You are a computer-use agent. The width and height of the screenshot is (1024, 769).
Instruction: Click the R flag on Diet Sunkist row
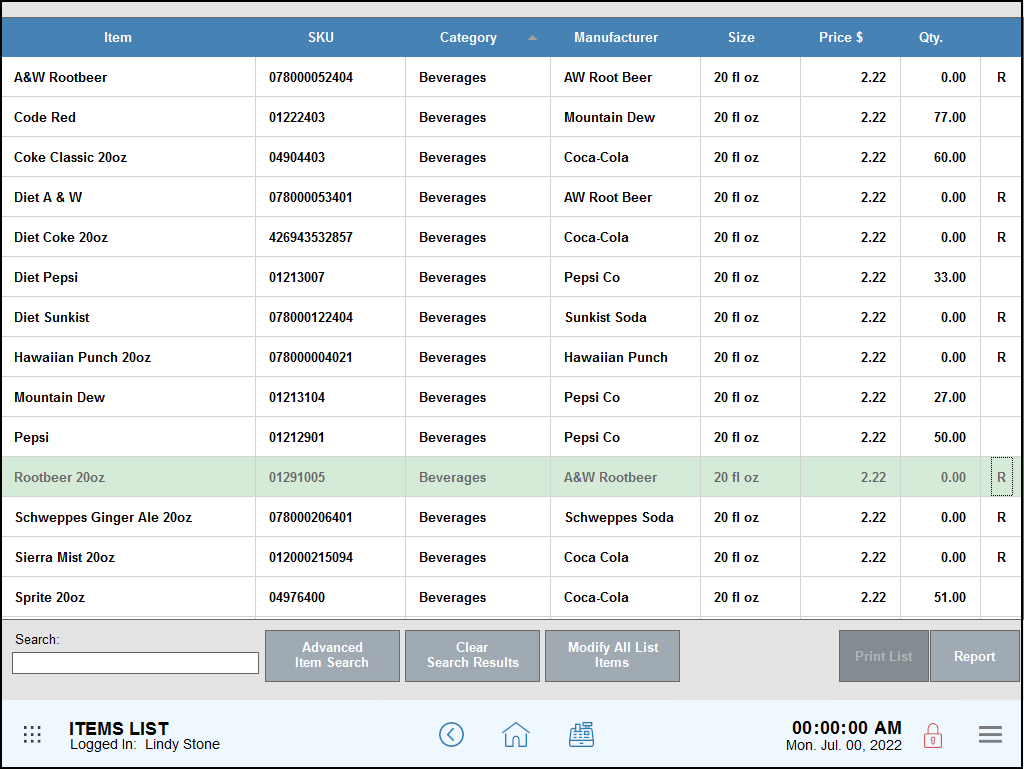coord(1001,317)
